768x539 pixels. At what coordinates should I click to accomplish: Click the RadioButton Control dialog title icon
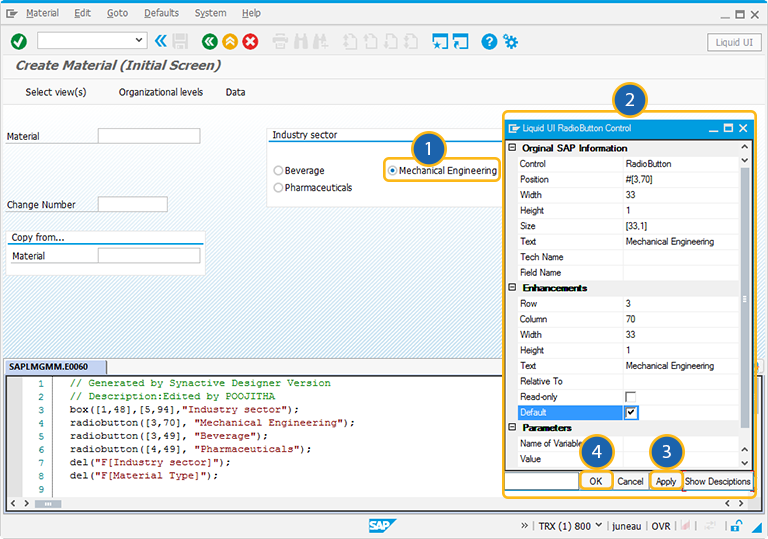point(514,128)
